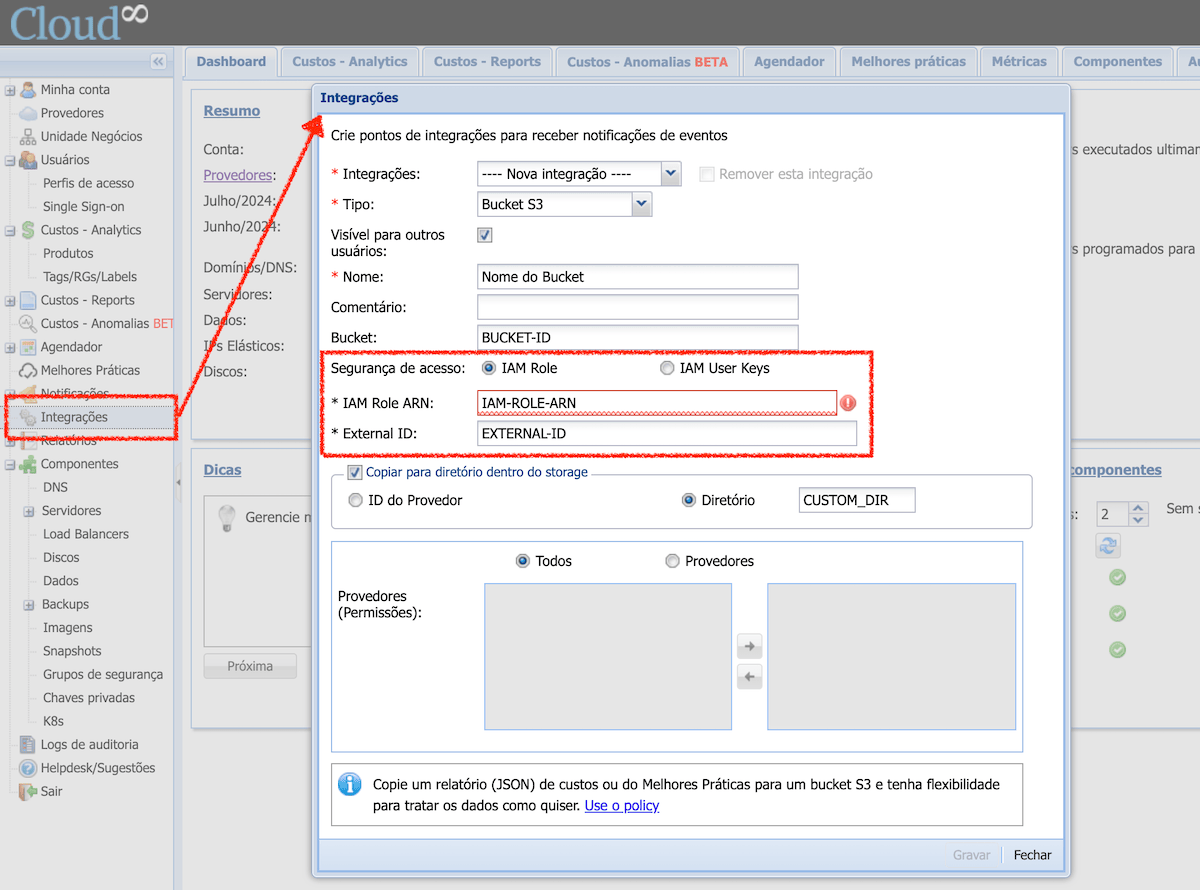Click the Custos - Analytics dollar icon
The image size is (1200, 890).
click(28, 230)
